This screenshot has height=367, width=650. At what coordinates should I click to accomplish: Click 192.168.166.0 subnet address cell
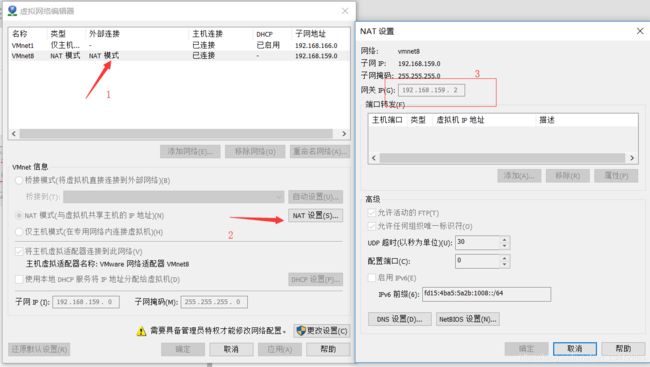(316, 45)
